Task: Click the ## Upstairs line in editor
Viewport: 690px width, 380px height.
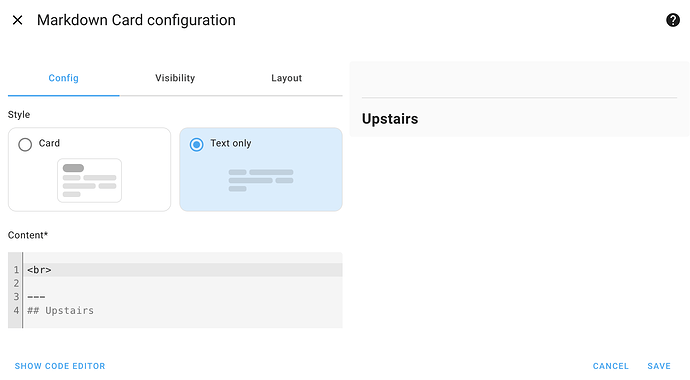Action: (184, 311)
